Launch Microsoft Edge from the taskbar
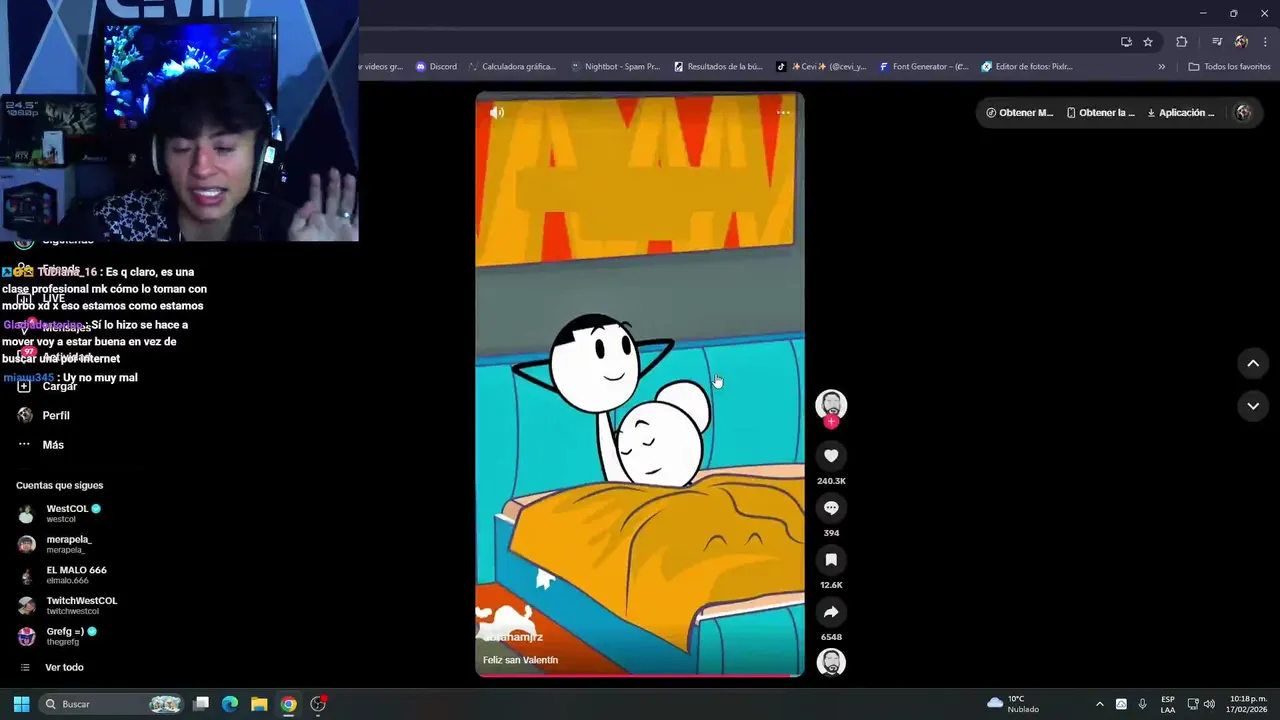 [230, 704]
